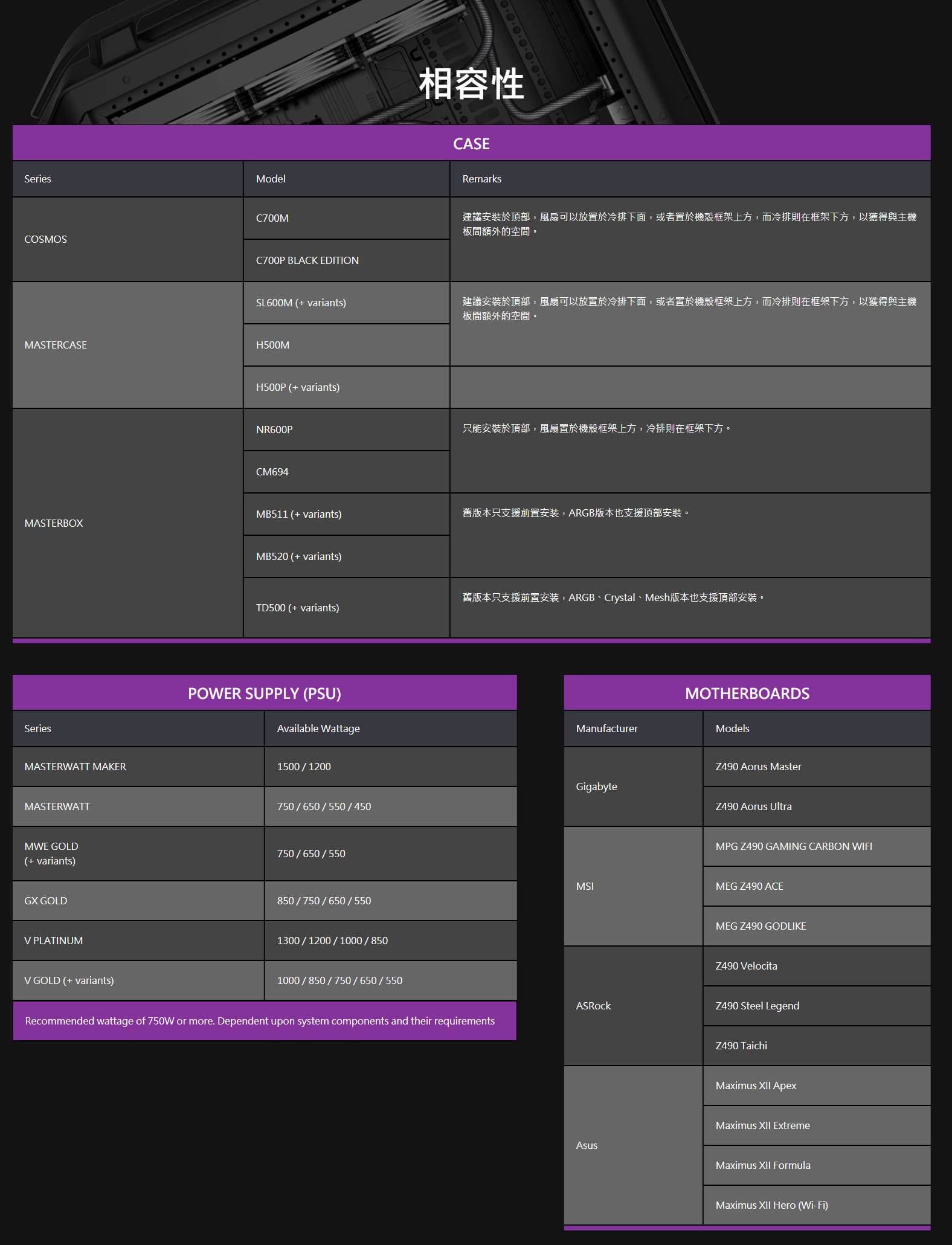Screen dimensions: 952x1245
Task: Click the H500P (+ variants) model
Action: coord(346,387)
